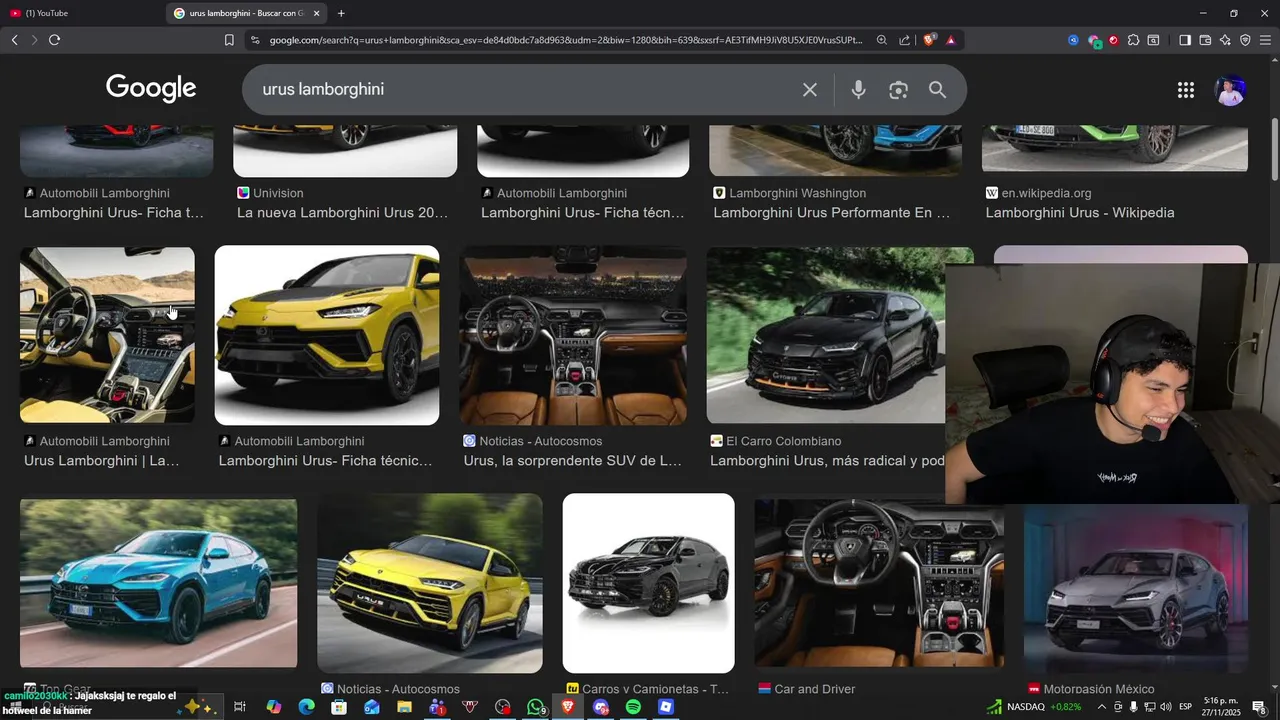Open 'Urus Lamborghini | La...' result title
This screenshot has width=1280, height=720.
pos(101,461)
